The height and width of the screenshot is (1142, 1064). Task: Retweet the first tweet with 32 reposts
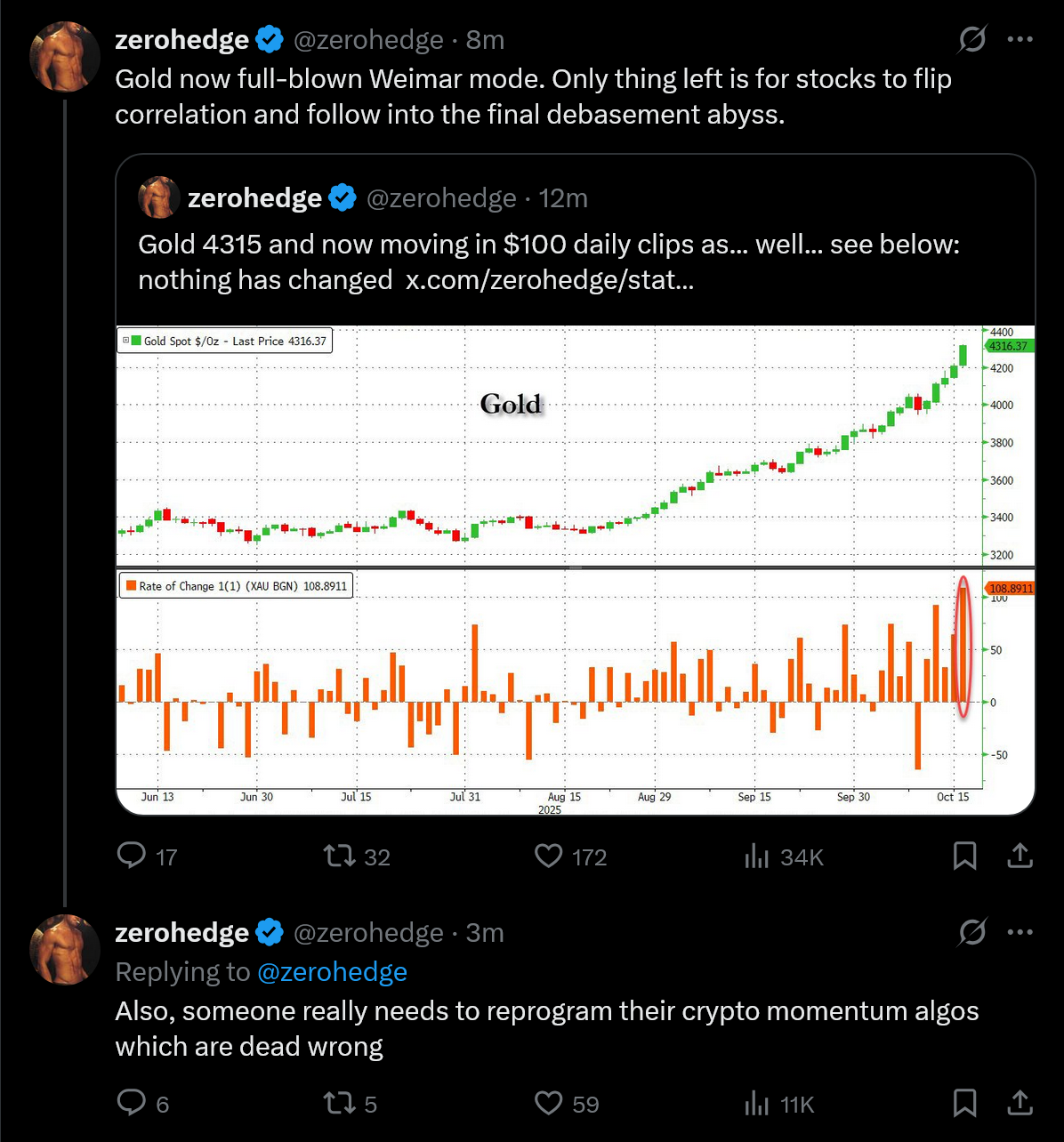[338, 856]
